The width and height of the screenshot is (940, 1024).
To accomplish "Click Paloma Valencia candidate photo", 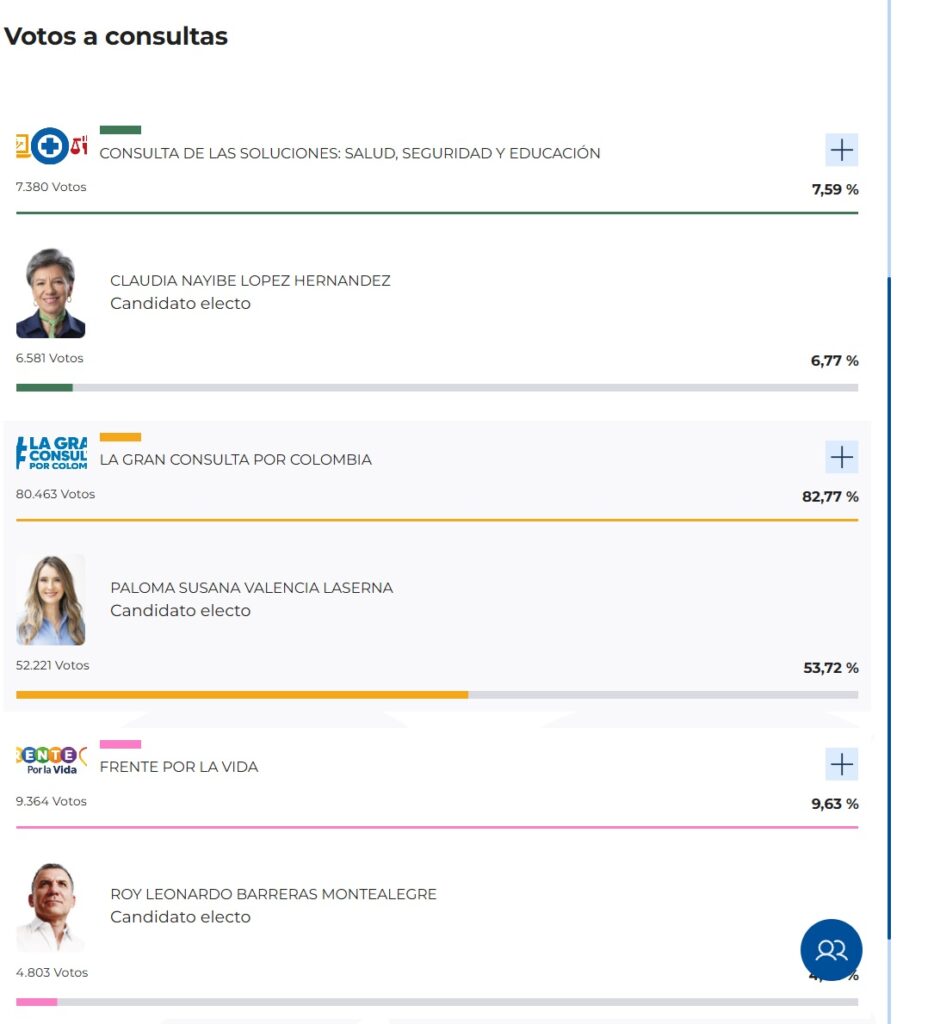I will [x=51, y=600].
